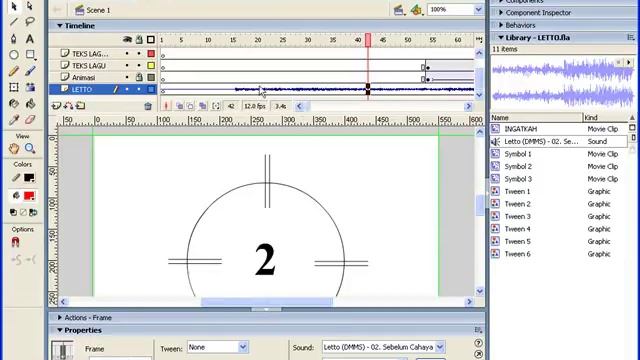
Task: Expand the Component Inspector panel
Action: click(x=501, y=13)
